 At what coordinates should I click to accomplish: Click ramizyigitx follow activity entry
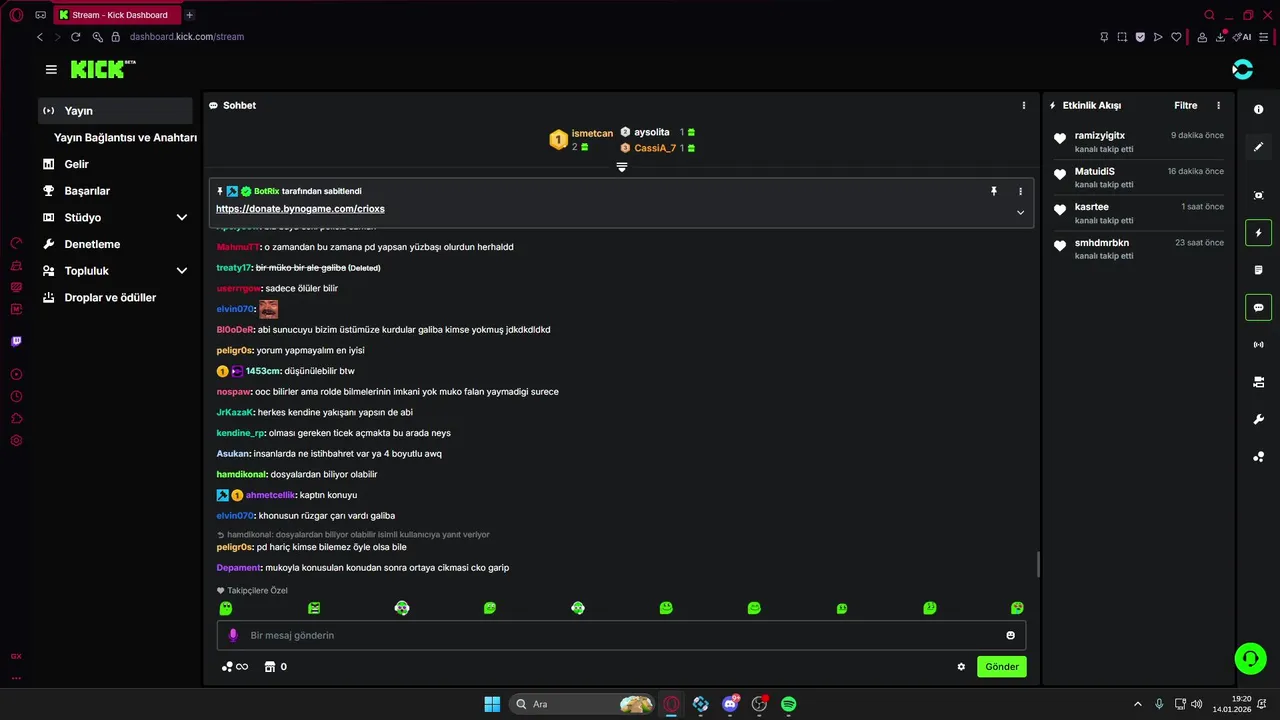click(1139, 142)
